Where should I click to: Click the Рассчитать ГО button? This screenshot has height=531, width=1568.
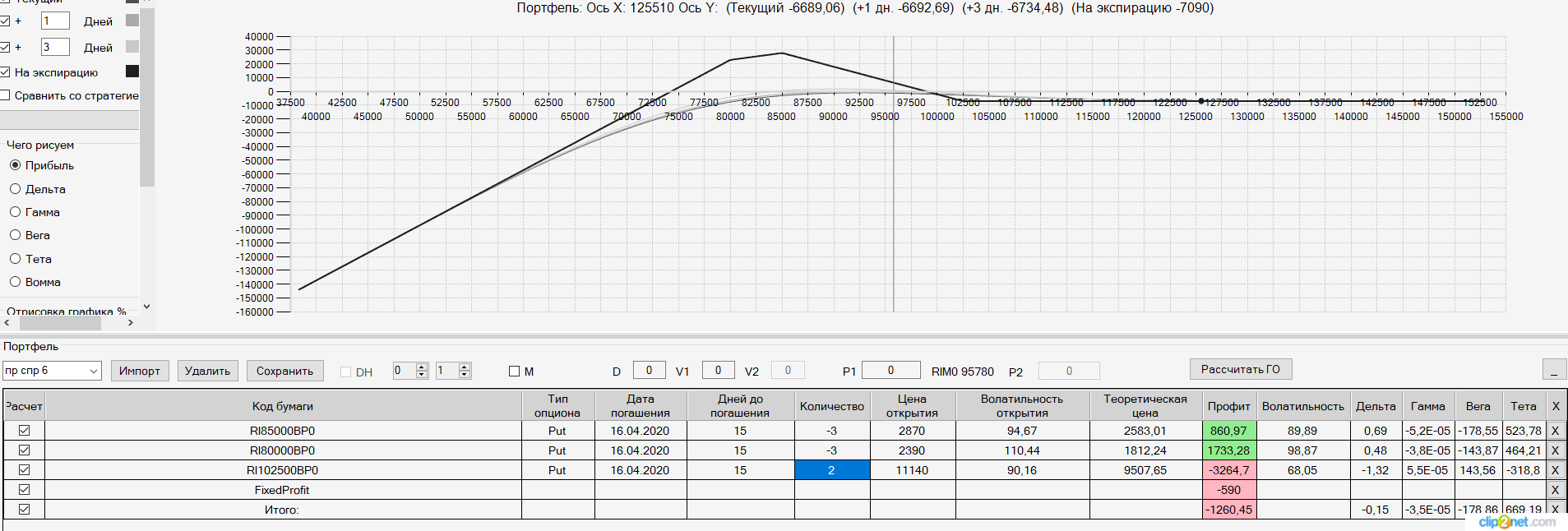[x=1241, y=369]
